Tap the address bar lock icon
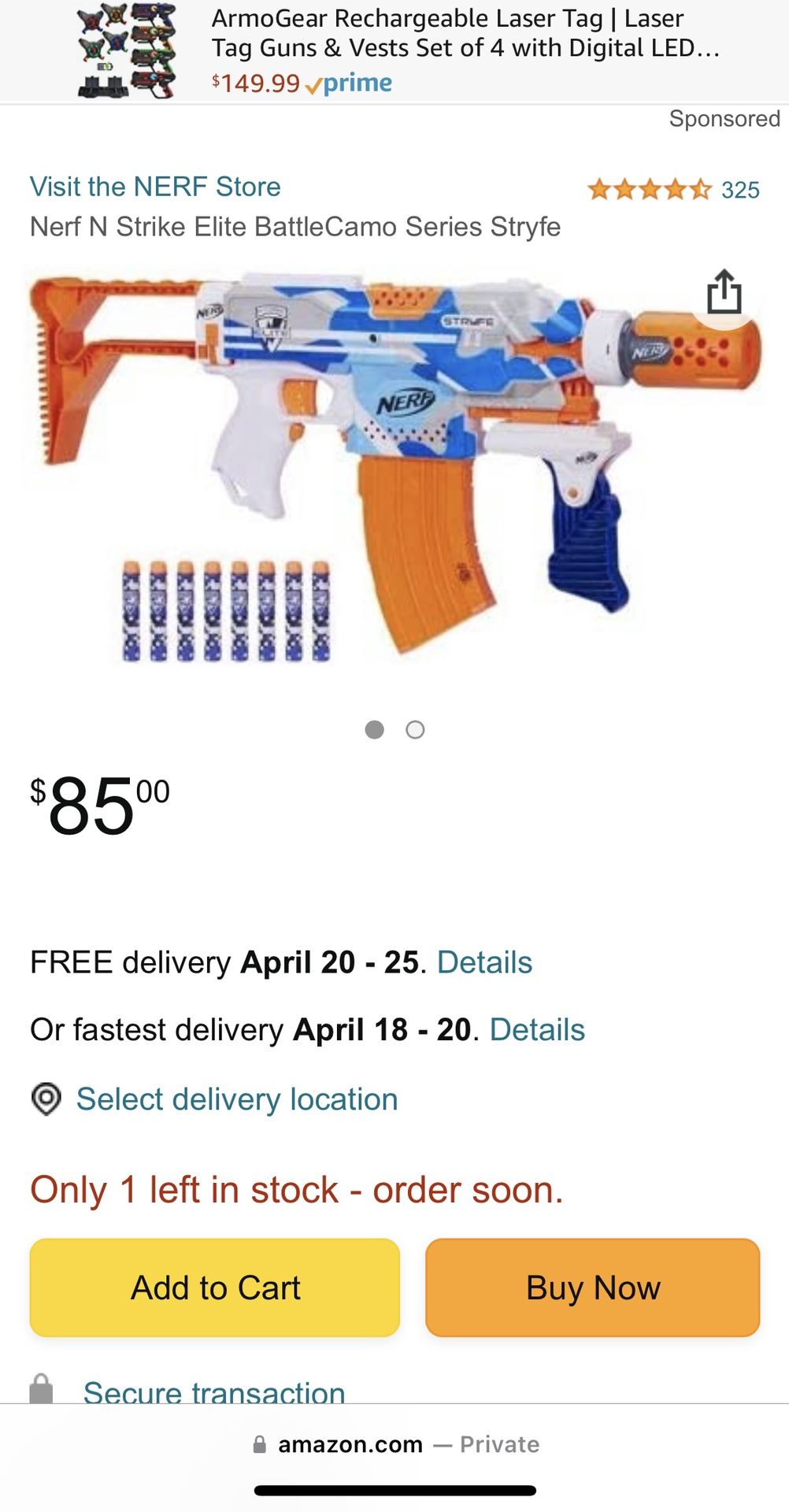789x1512 pixels. coord(259,1444)
